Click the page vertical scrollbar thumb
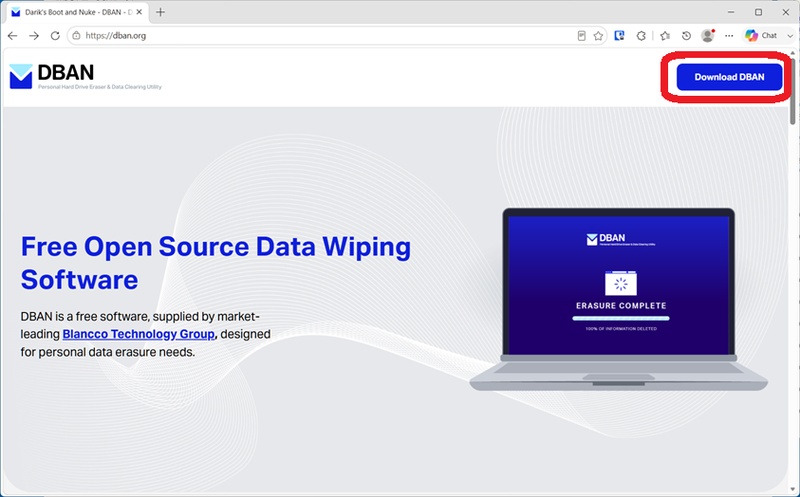 (x=792, y=91)
